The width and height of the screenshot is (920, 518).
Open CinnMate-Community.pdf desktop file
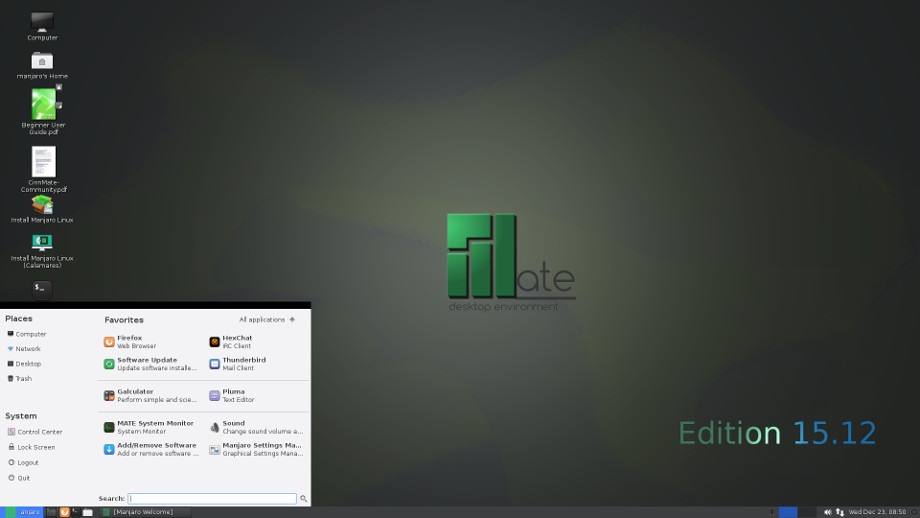tap(43, 169)
